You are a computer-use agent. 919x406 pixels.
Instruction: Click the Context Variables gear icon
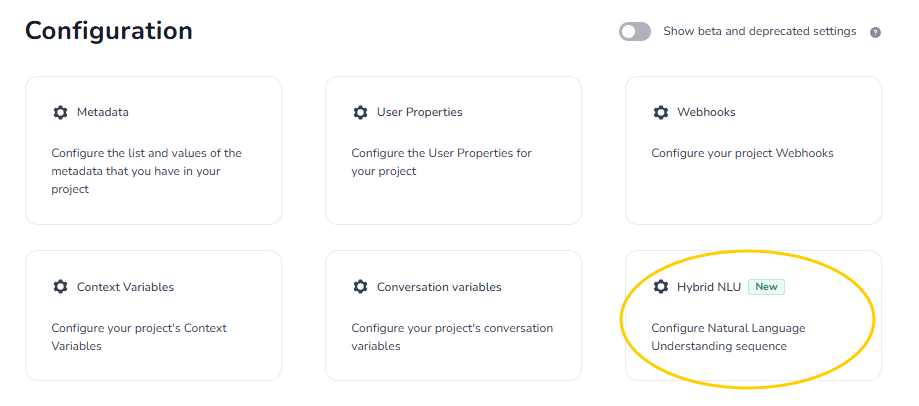point(60,287)
